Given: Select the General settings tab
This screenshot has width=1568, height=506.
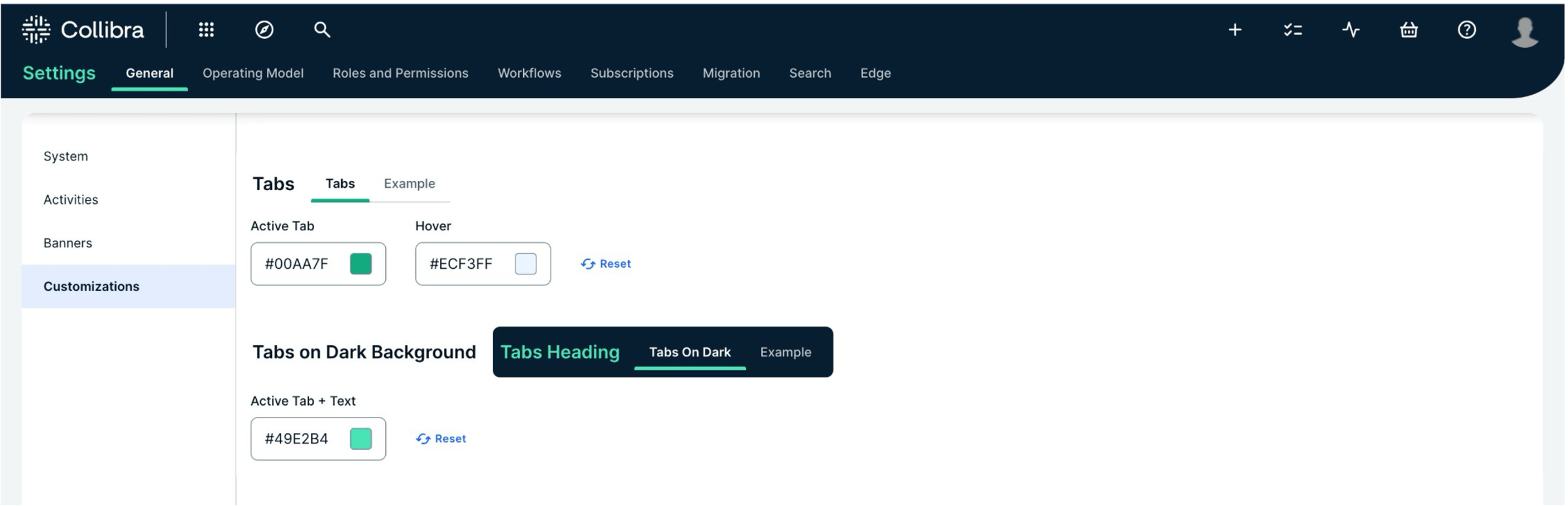Looking at the screenshot, I should (150, 73).
